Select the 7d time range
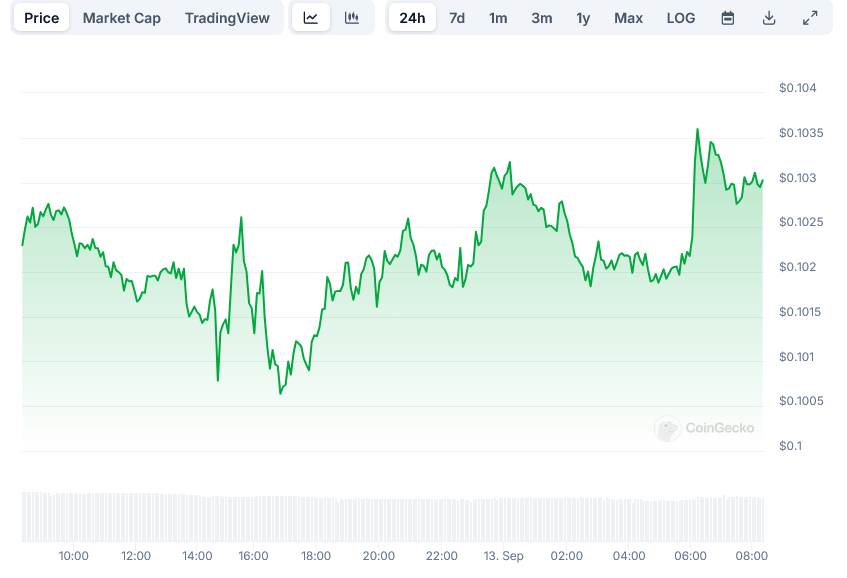 click(457, 18)
